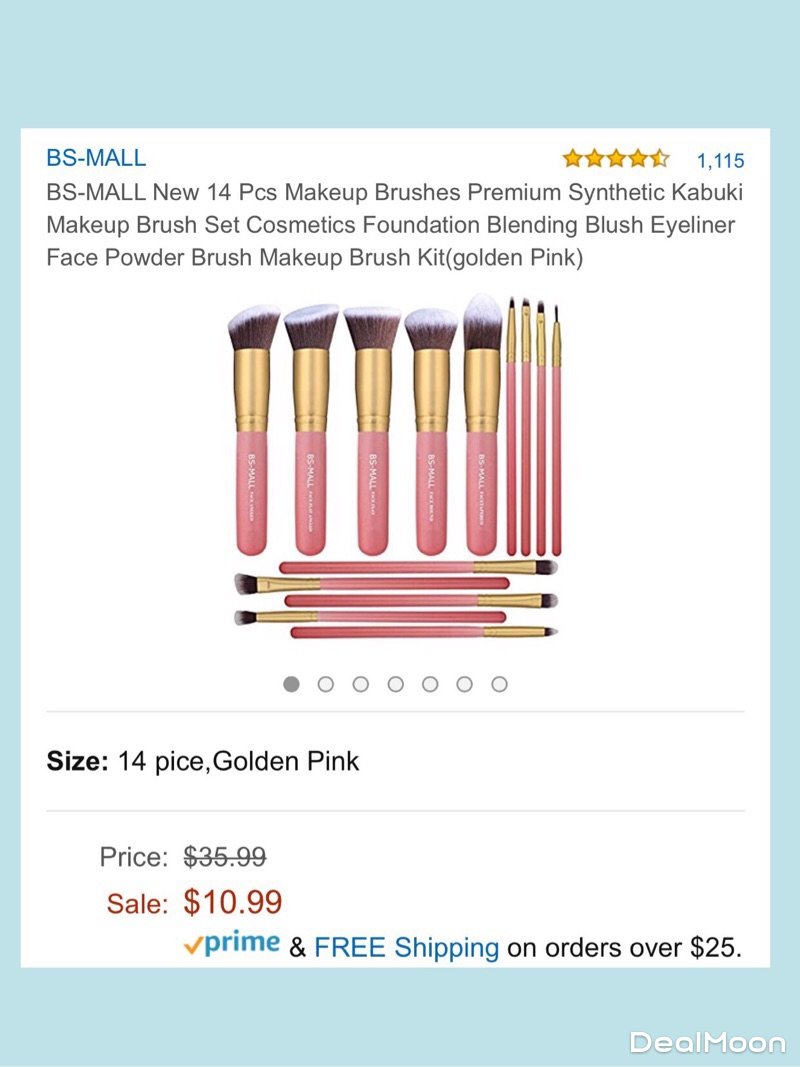Click the bottom horizontal brush in the photo
Image resolution: width=800 pixels, height=1067 pixels.
[395, 632]
